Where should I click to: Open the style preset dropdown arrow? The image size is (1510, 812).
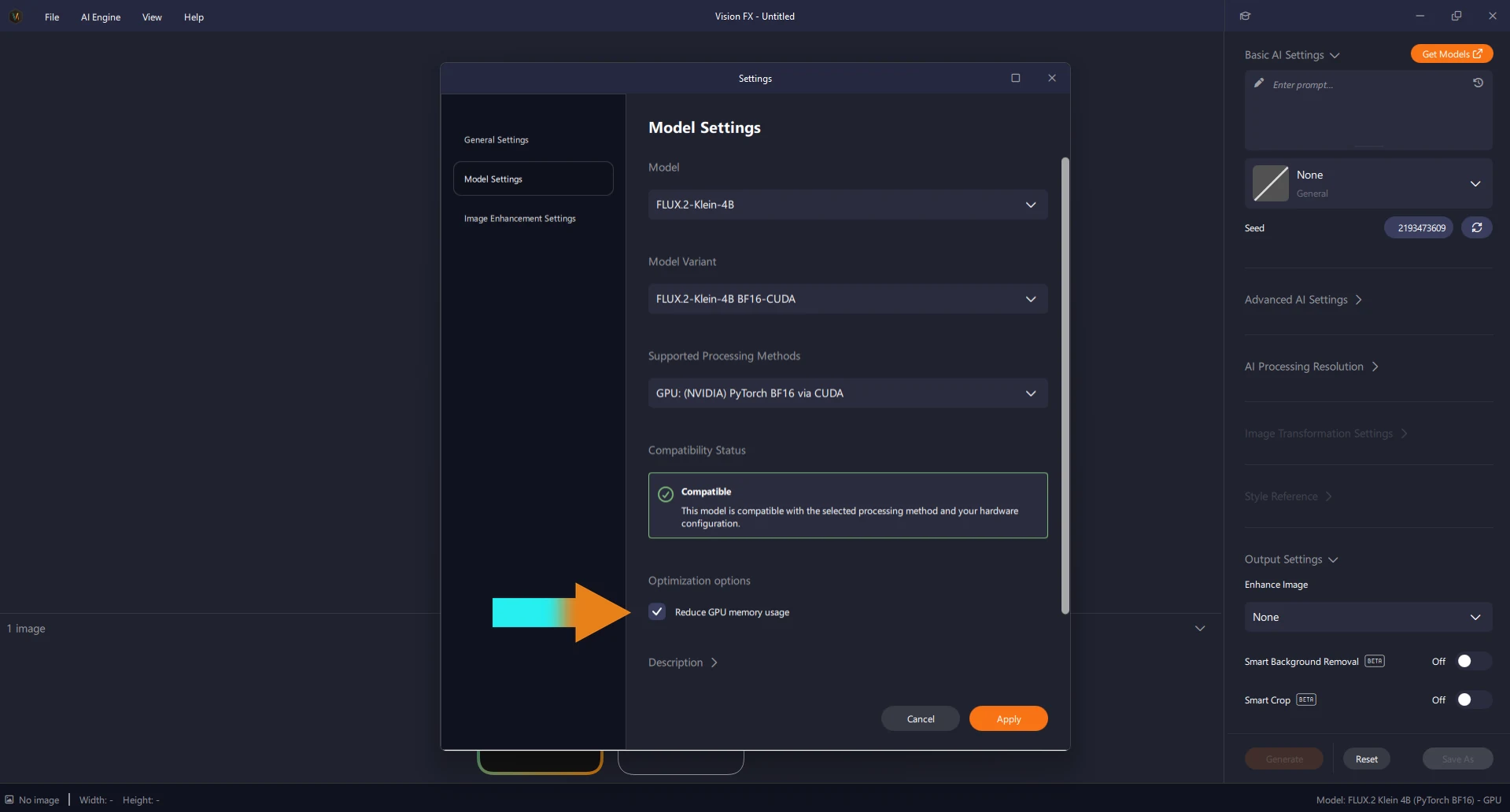coord(1475,183)
